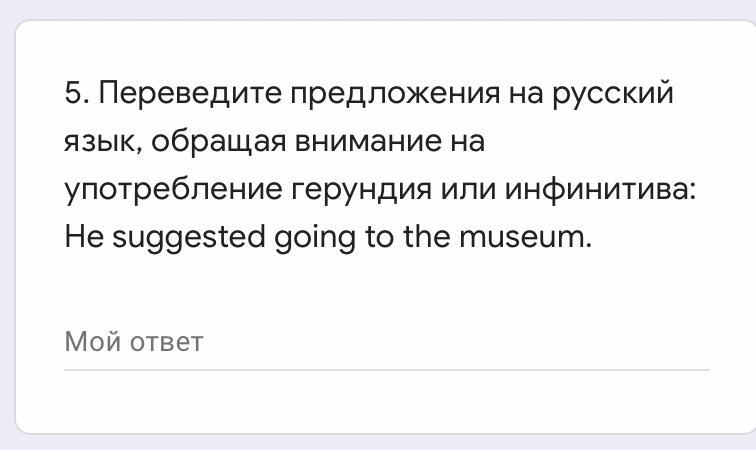The height and width of the screenshot is (450, 756).
Task: Click the word "предложения" in the heading
Action: point(395,95)
